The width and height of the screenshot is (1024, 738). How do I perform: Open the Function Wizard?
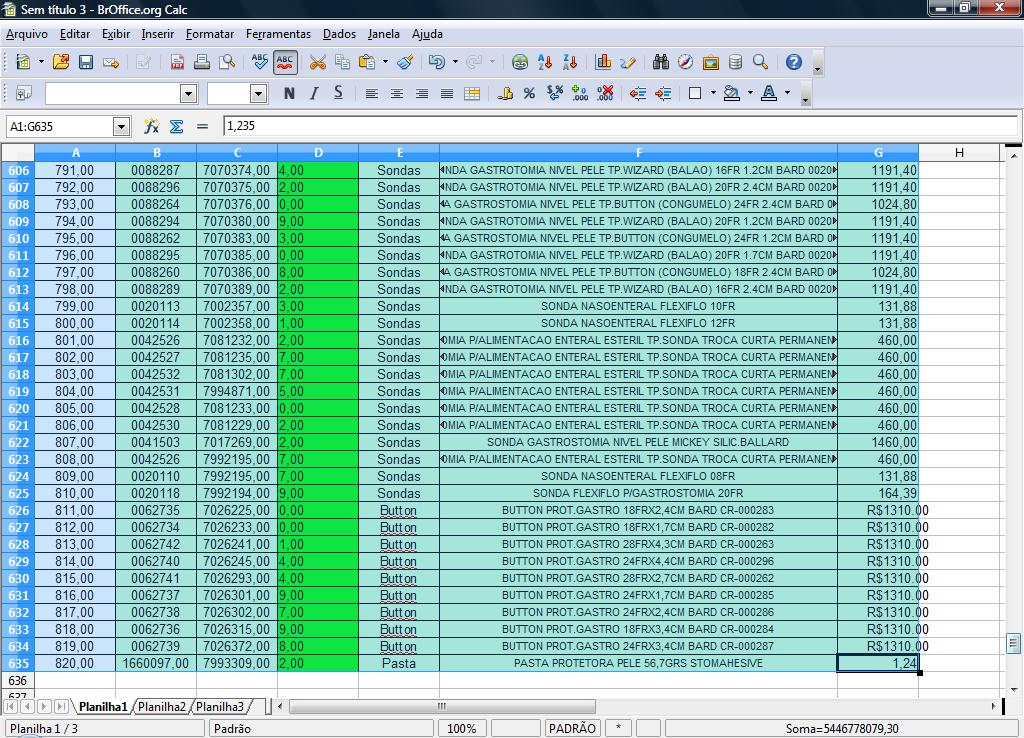(152, 126)
